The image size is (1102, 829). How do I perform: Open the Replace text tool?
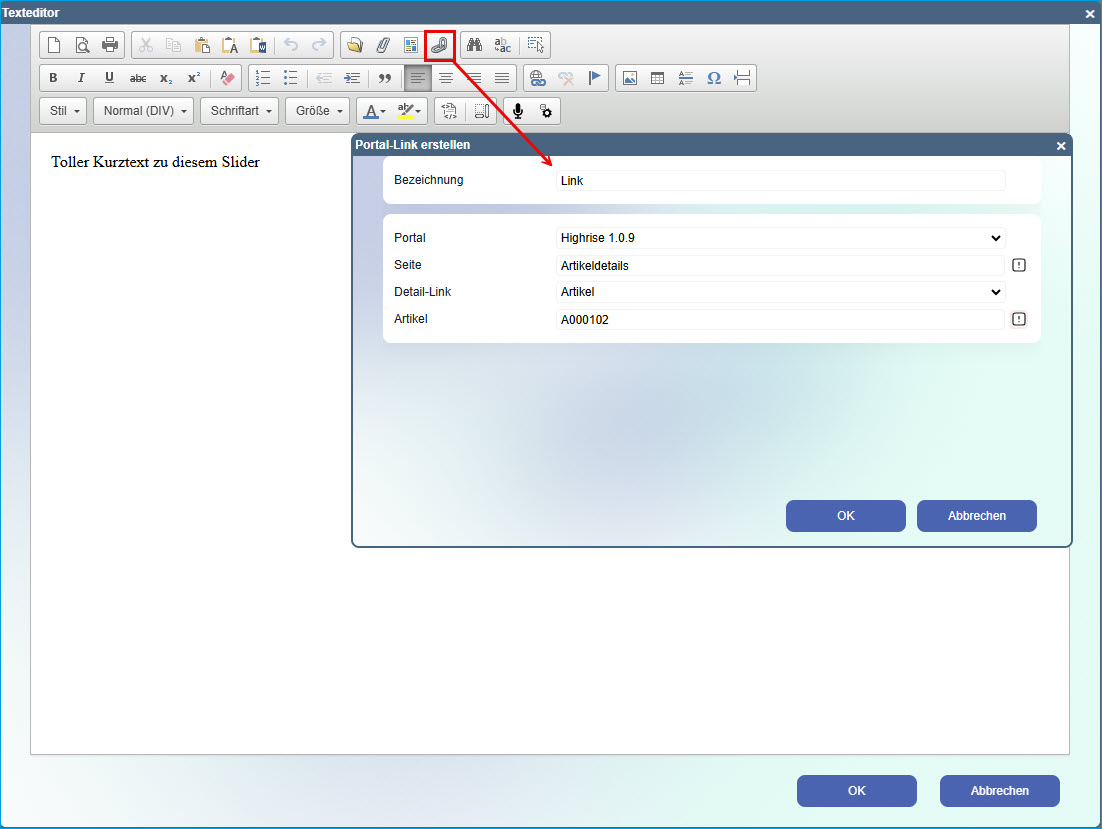(503, 45)
